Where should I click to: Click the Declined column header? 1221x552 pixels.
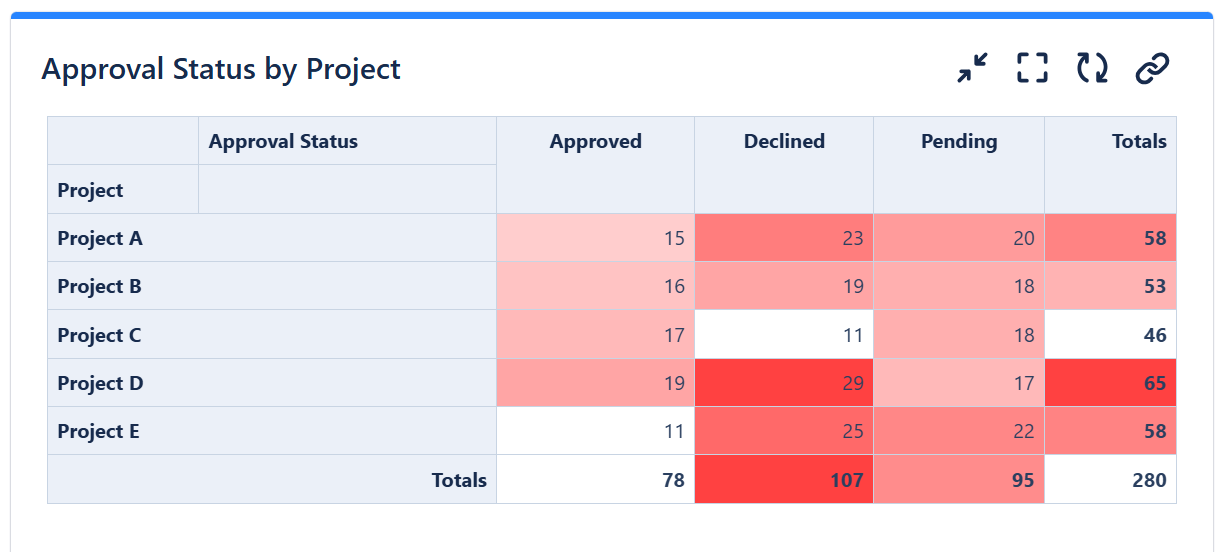[784, 141]
